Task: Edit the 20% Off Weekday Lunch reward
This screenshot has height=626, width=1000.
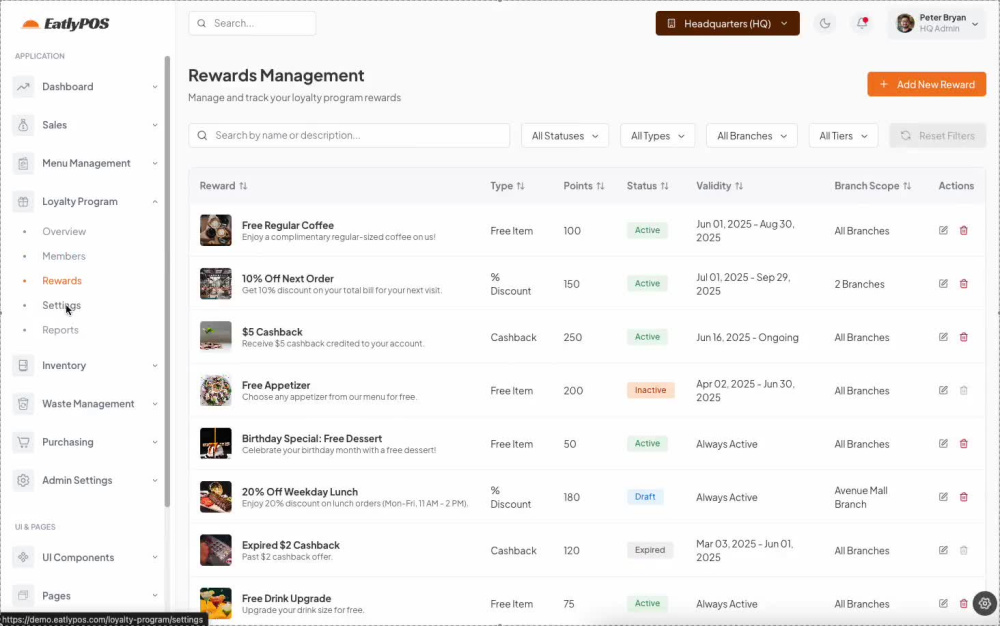Action: point(943,497)
